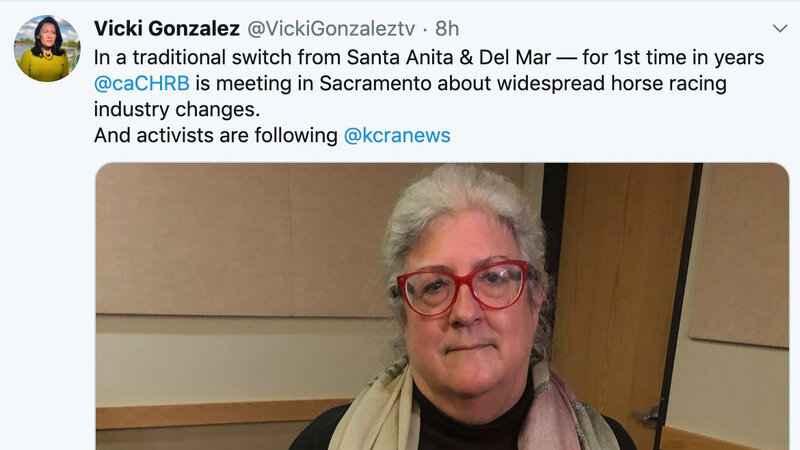Open the 8h timestamp permalink

click(x=447, y=29)
